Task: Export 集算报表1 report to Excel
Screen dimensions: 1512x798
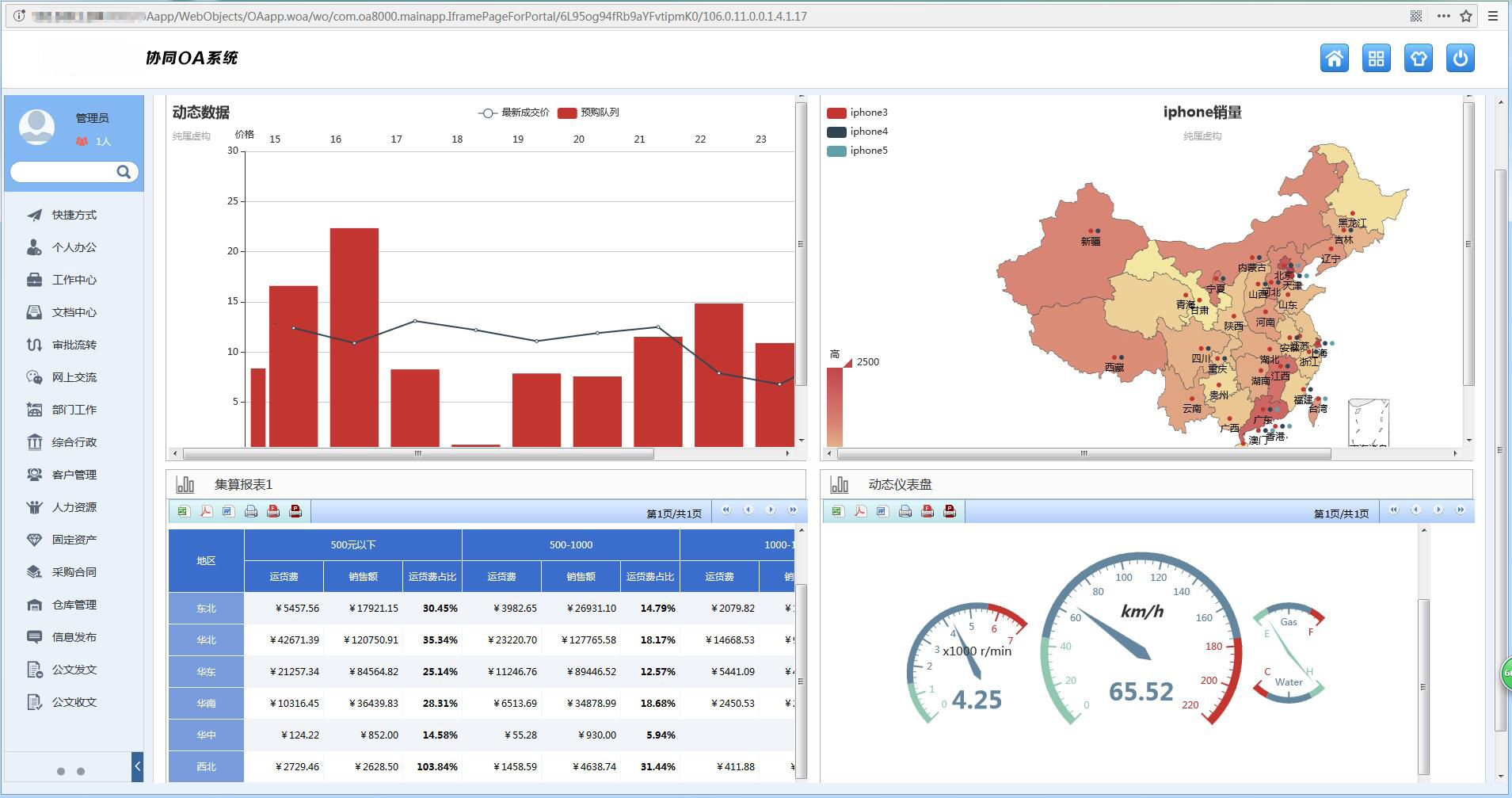Action: point(184,511)
